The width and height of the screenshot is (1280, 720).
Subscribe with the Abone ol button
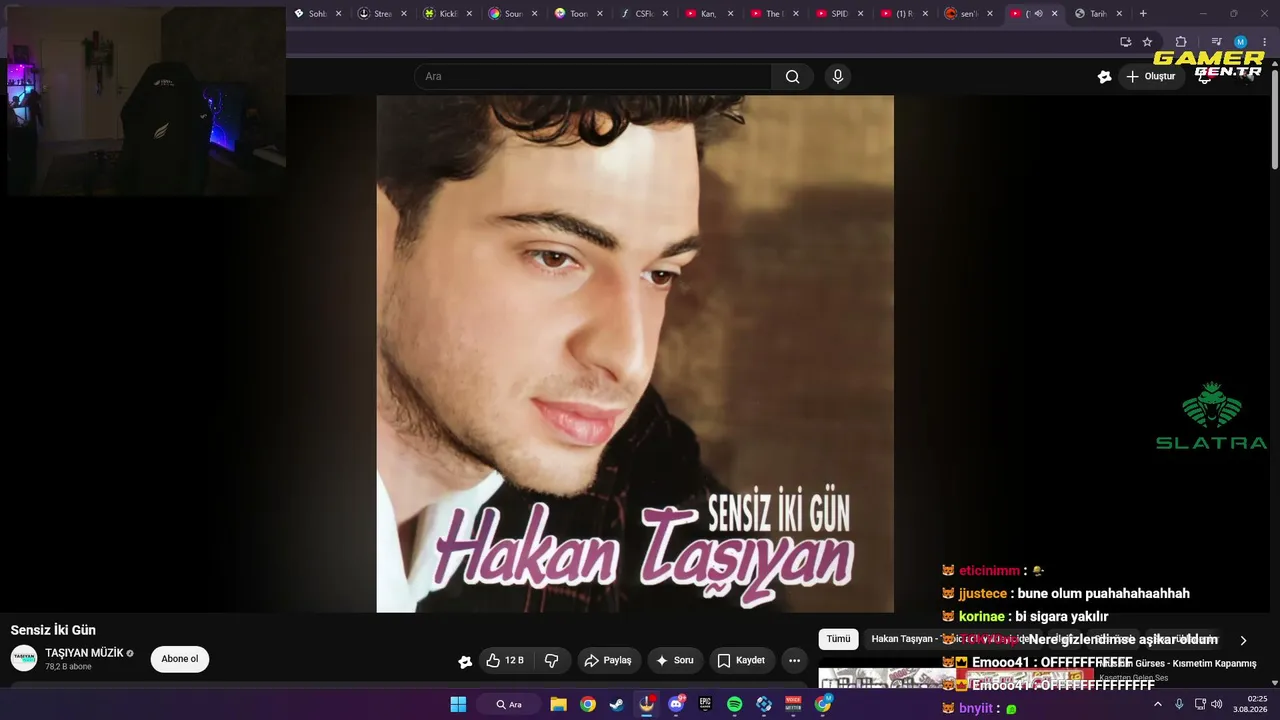tap(180, 659)
